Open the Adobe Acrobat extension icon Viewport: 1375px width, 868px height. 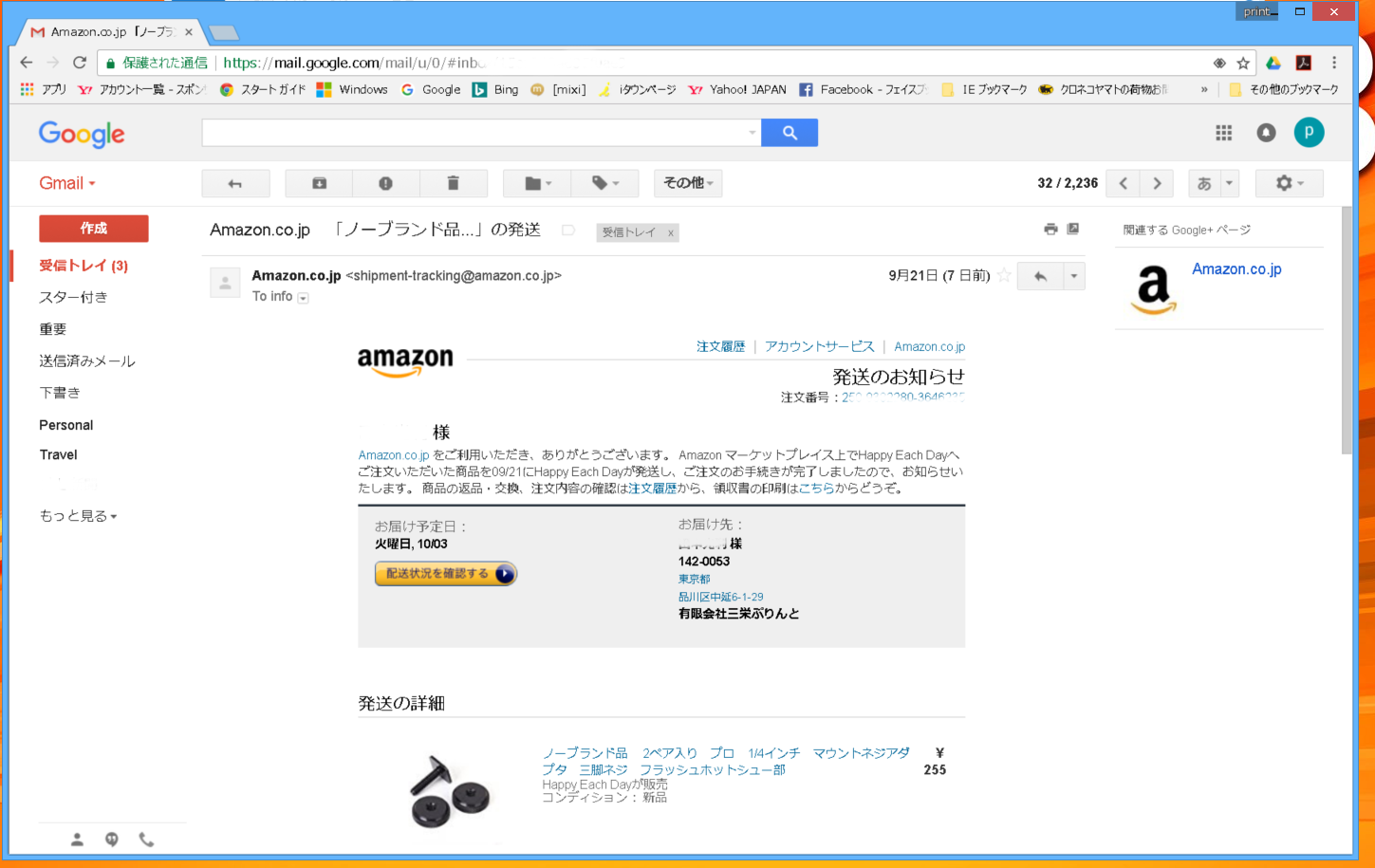1304,63
